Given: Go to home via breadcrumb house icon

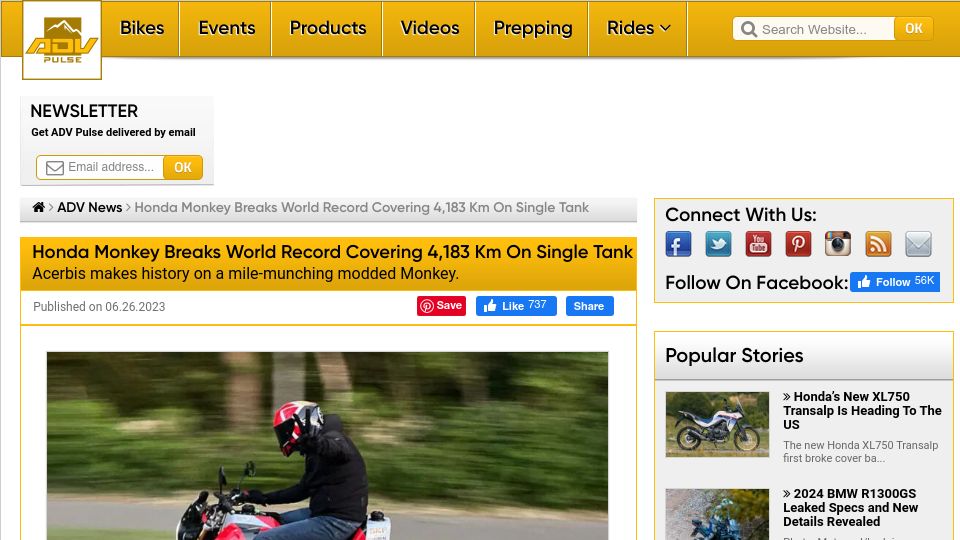Looking at the screenshot, I should 39,207.
